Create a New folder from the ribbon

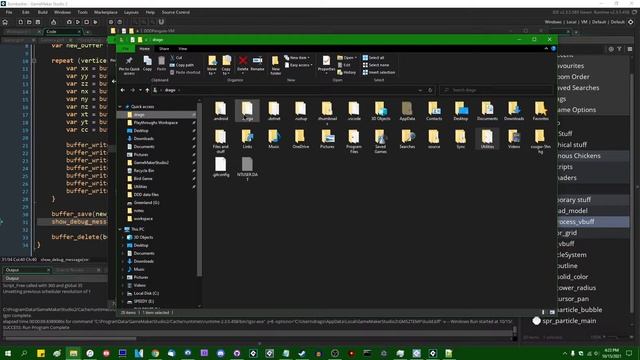pos(276,65)
